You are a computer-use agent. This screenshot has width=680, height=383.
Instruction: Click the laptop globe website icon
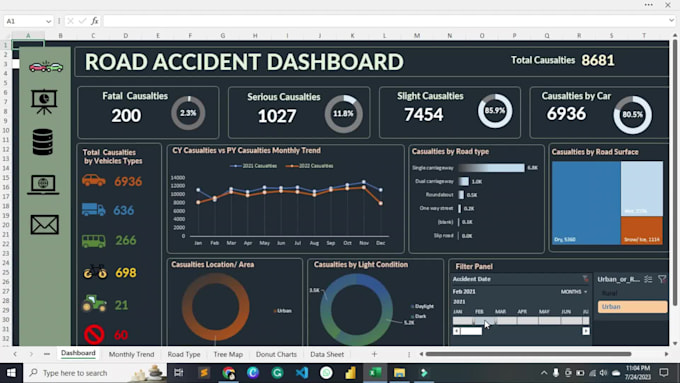coord(43,184)
